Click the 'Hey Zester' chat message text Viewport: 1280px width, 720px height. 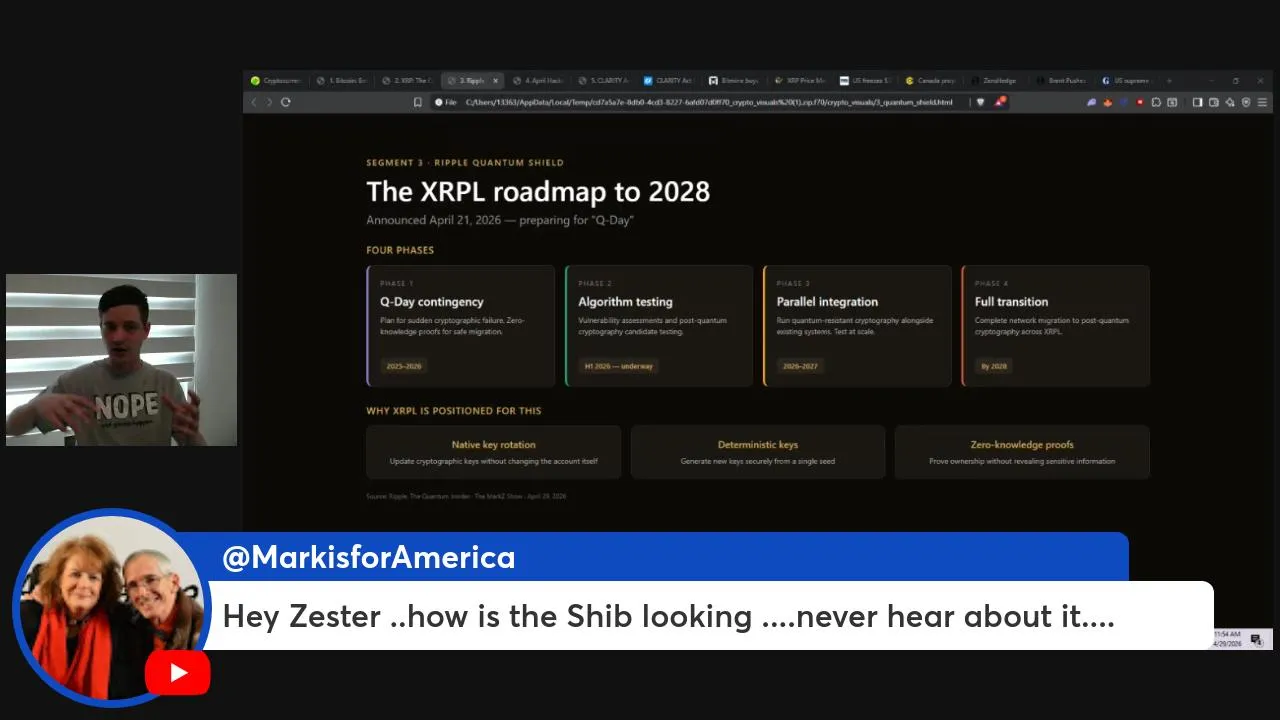pos(668,616)
